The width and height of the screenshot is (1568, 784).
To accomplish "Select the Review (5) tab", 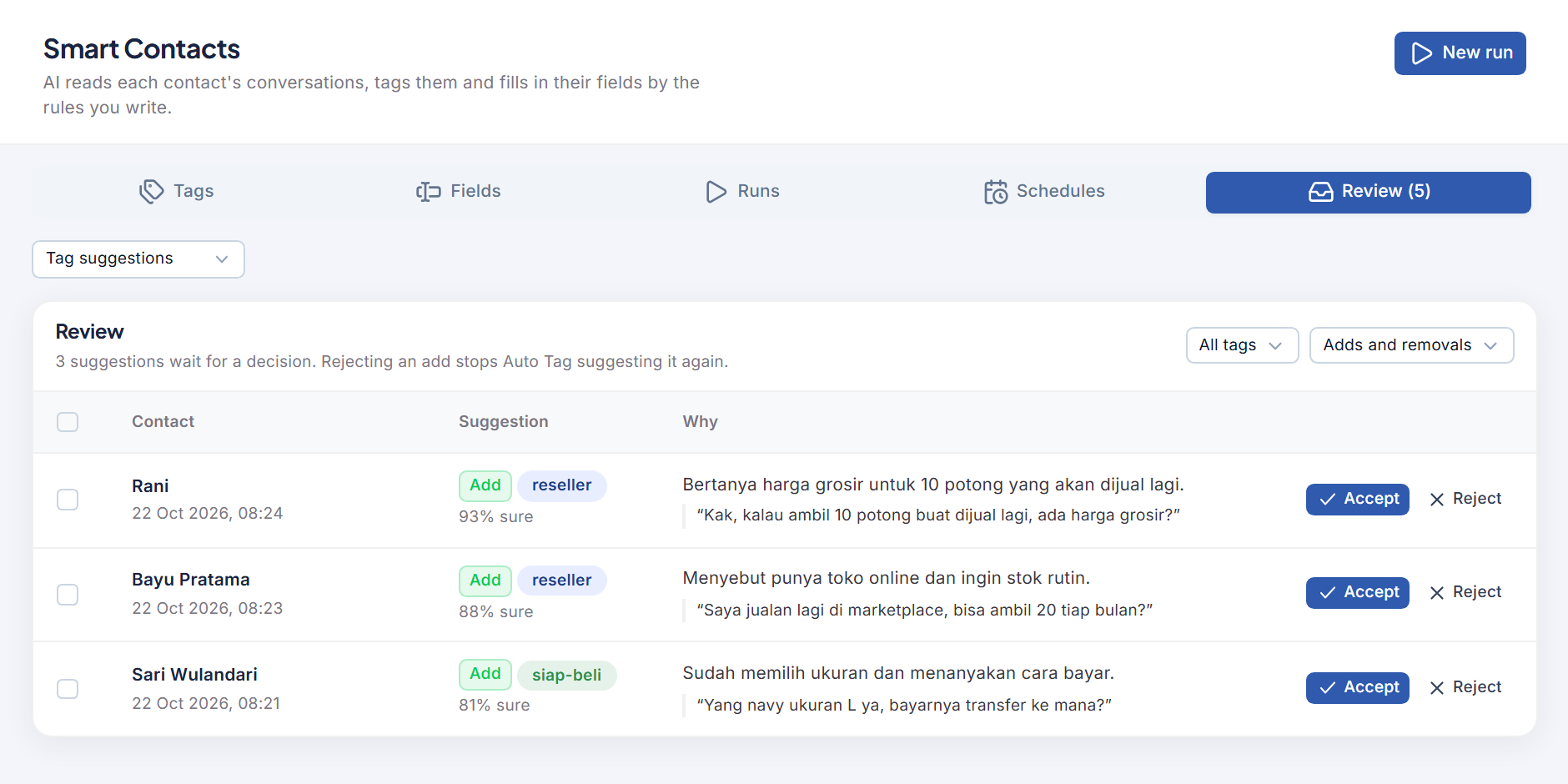I will [1368, 193].
